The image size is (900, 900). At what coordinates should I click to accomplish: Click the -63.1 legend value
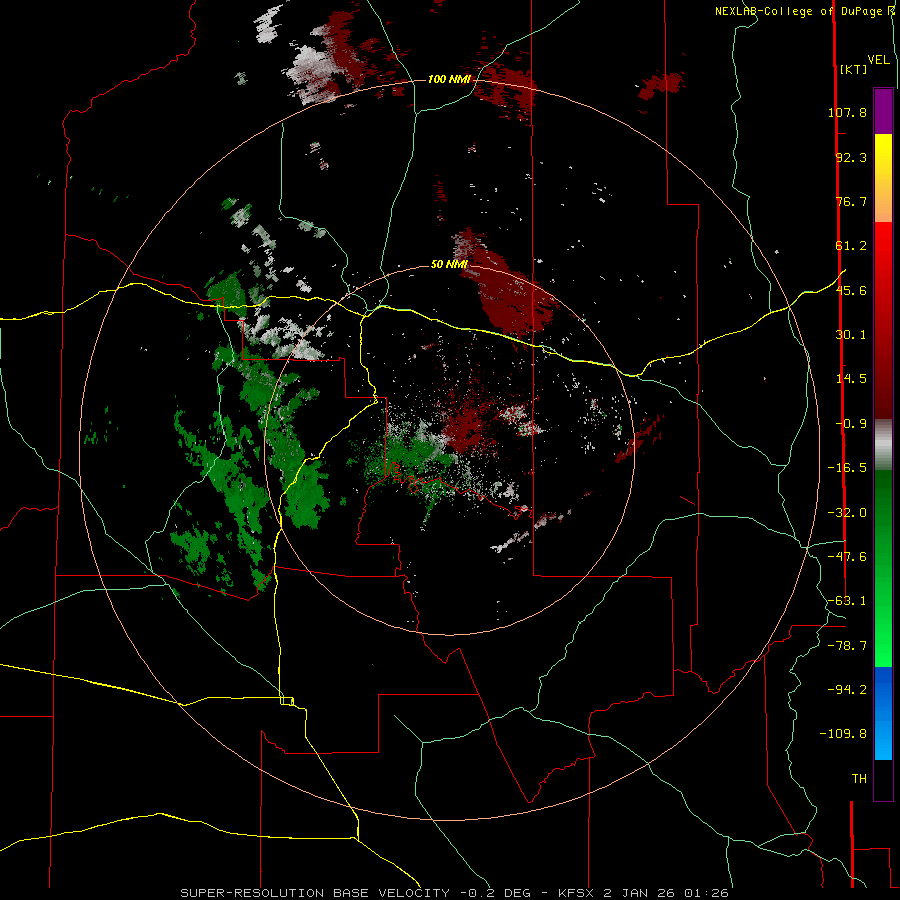coord(847,601)
